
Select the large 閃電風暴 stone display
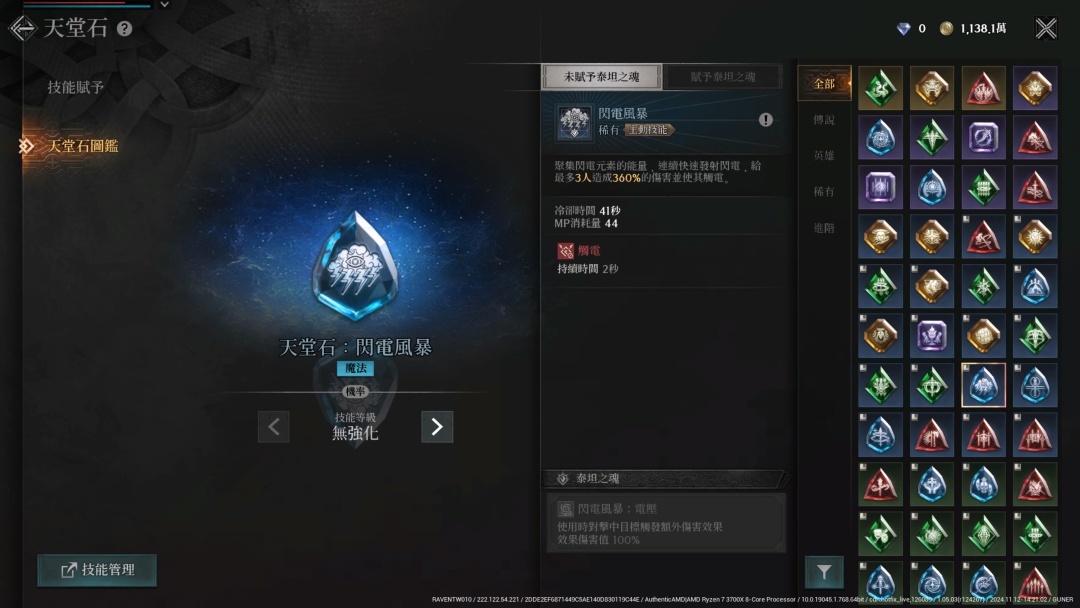pyautogui.click(x=355, y=266)
